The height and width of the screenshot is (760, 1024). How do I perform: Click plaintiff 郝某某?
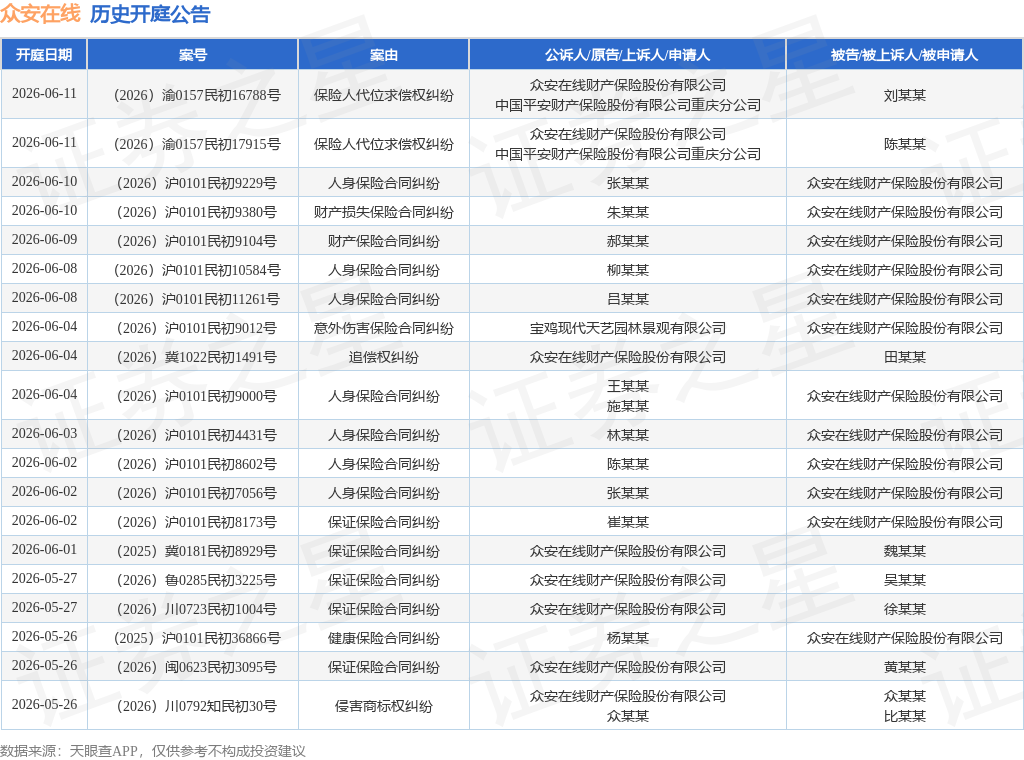pyautogui.click(x=628, y=241)
